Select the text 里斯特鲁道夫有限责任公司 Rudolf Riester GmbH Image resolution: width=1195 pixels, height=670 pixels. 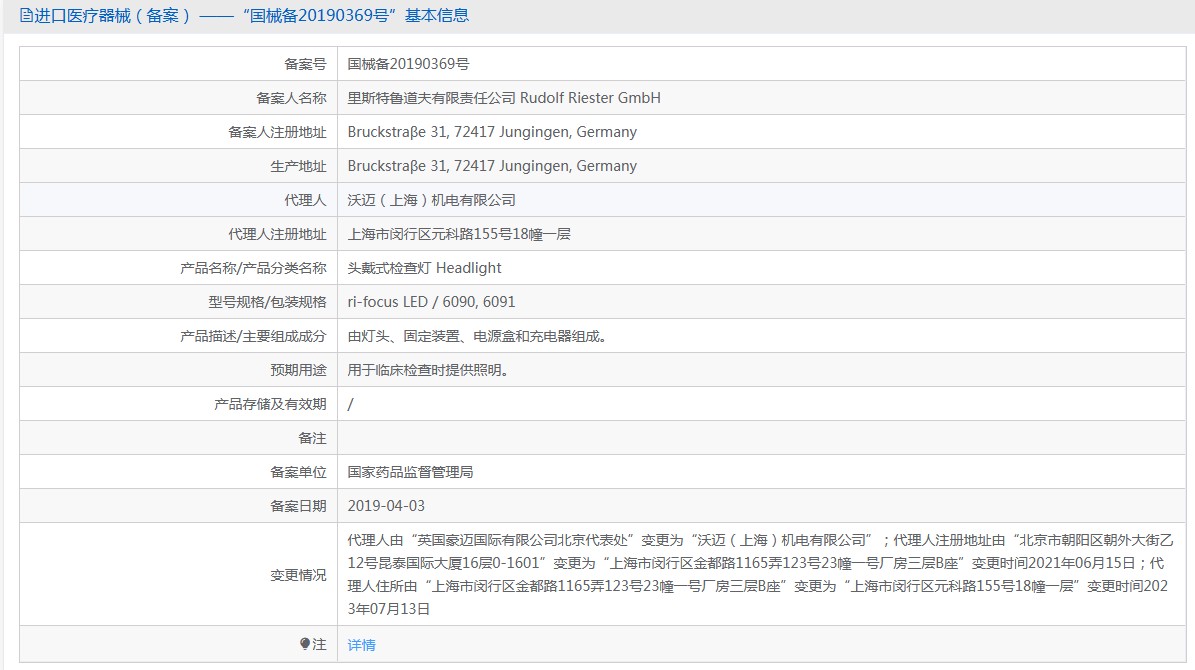pos(504,98)
